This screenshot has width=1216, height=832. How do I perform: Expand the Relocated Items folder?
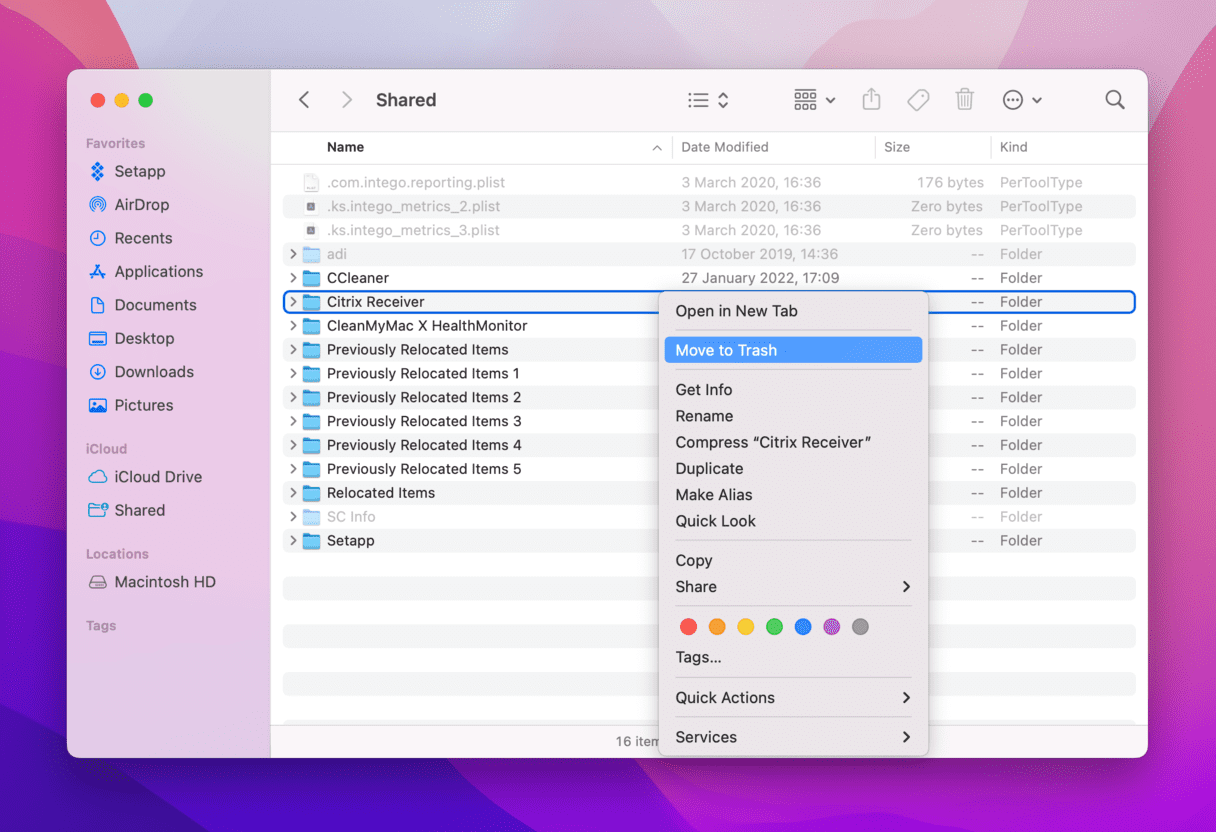[x=293, y=493]
